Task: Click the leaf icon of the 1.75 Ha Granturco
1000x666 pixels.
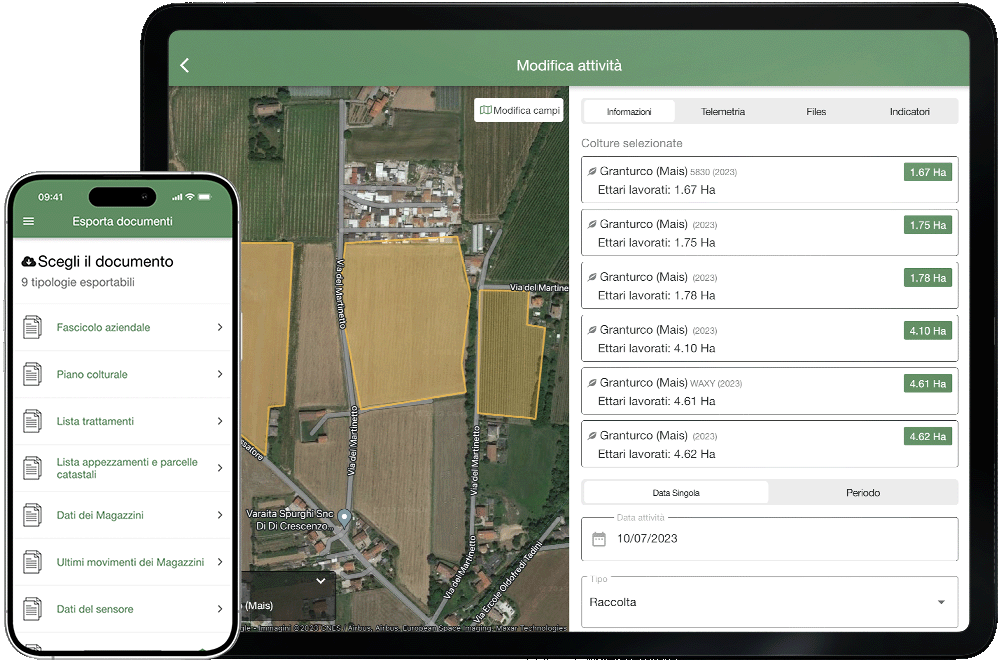Action: 592,225
